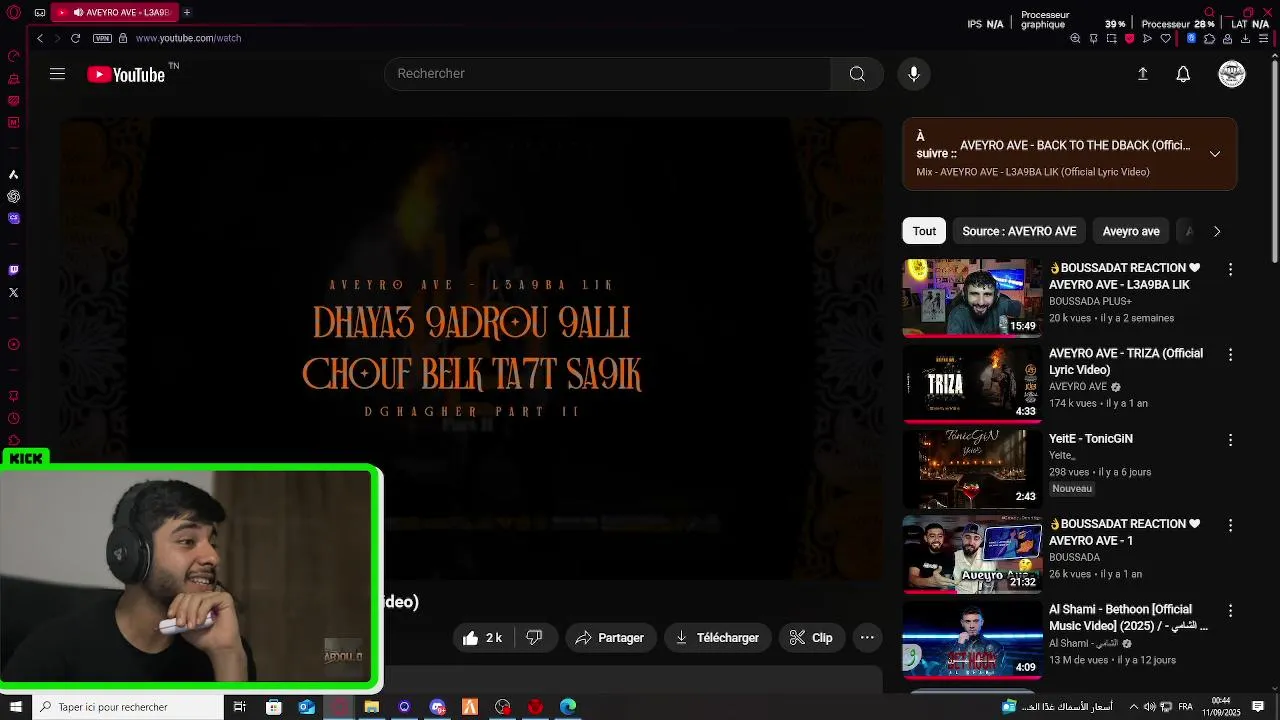
Task: Dislike the video
Action: click(535, 637)
